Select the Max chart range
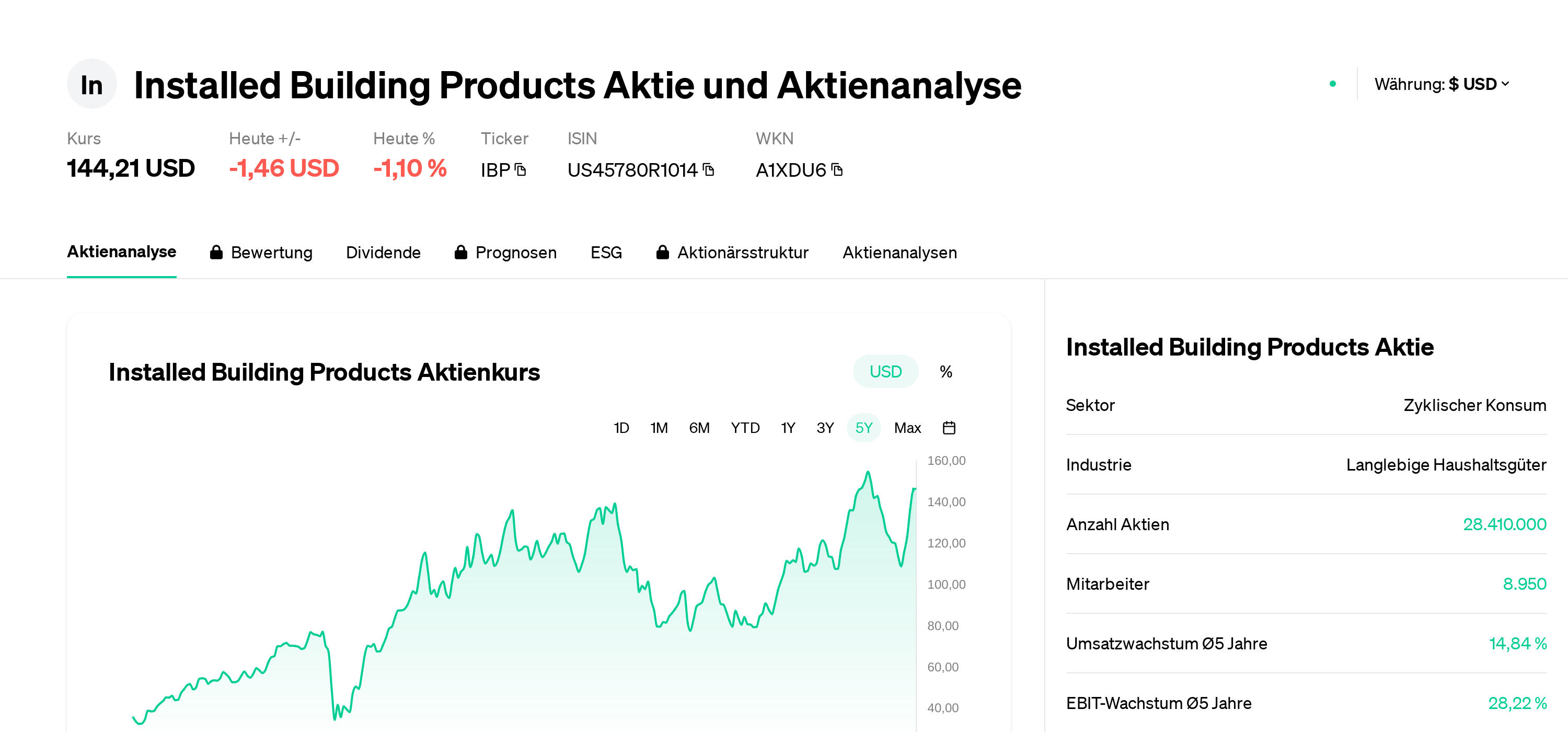Screen dimensions: 1568x732 pos(907,428)
